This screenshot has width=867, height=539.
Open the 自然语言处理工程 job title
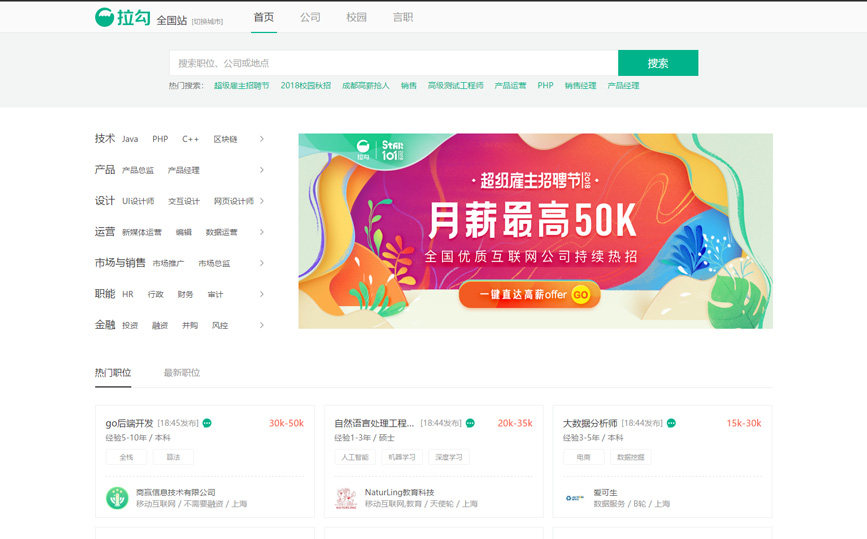coord(374,423)
